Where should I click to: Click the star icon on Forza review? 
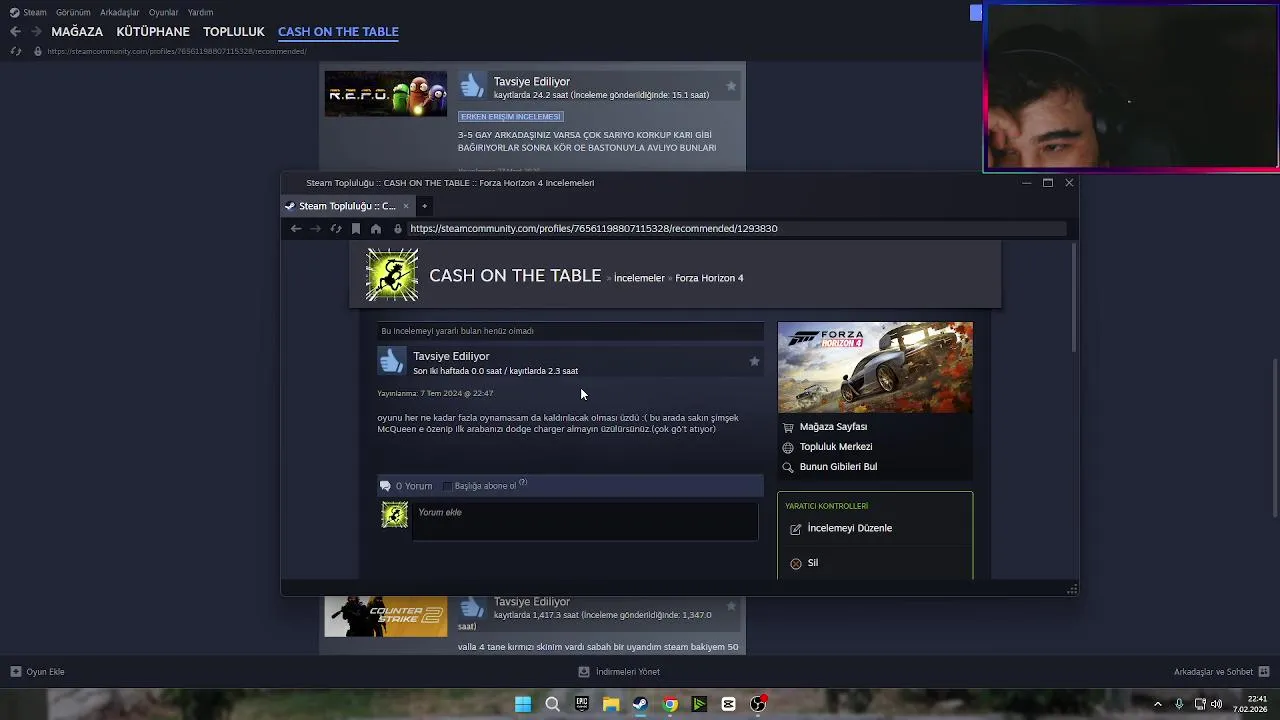tap(754, 361)
